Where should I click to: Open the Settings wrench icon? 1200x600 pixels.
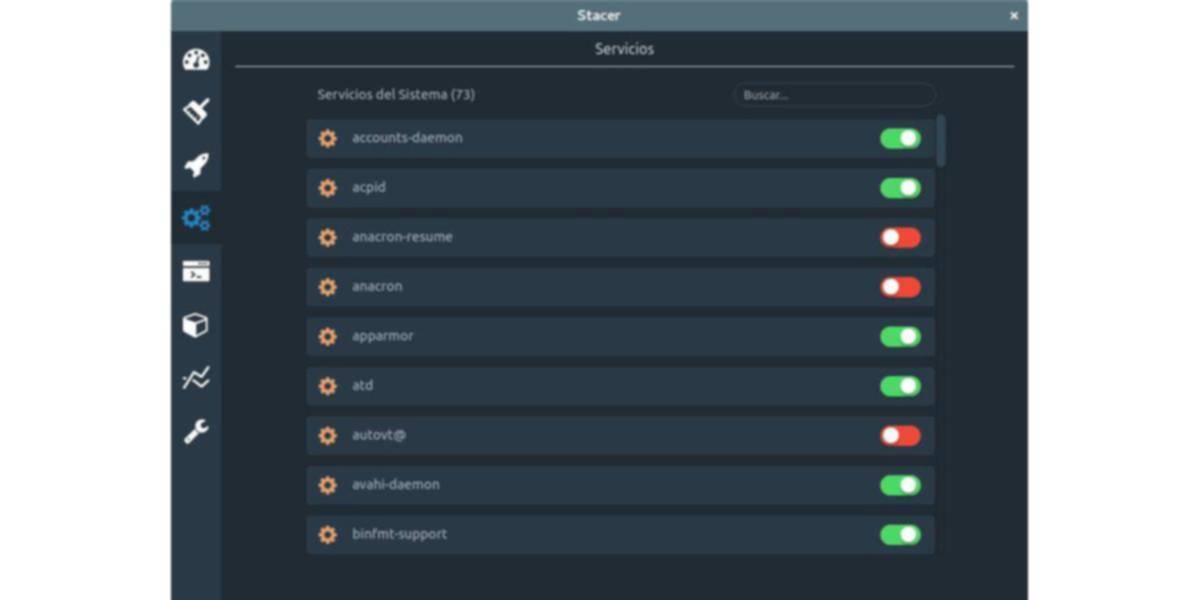[196, 432]
